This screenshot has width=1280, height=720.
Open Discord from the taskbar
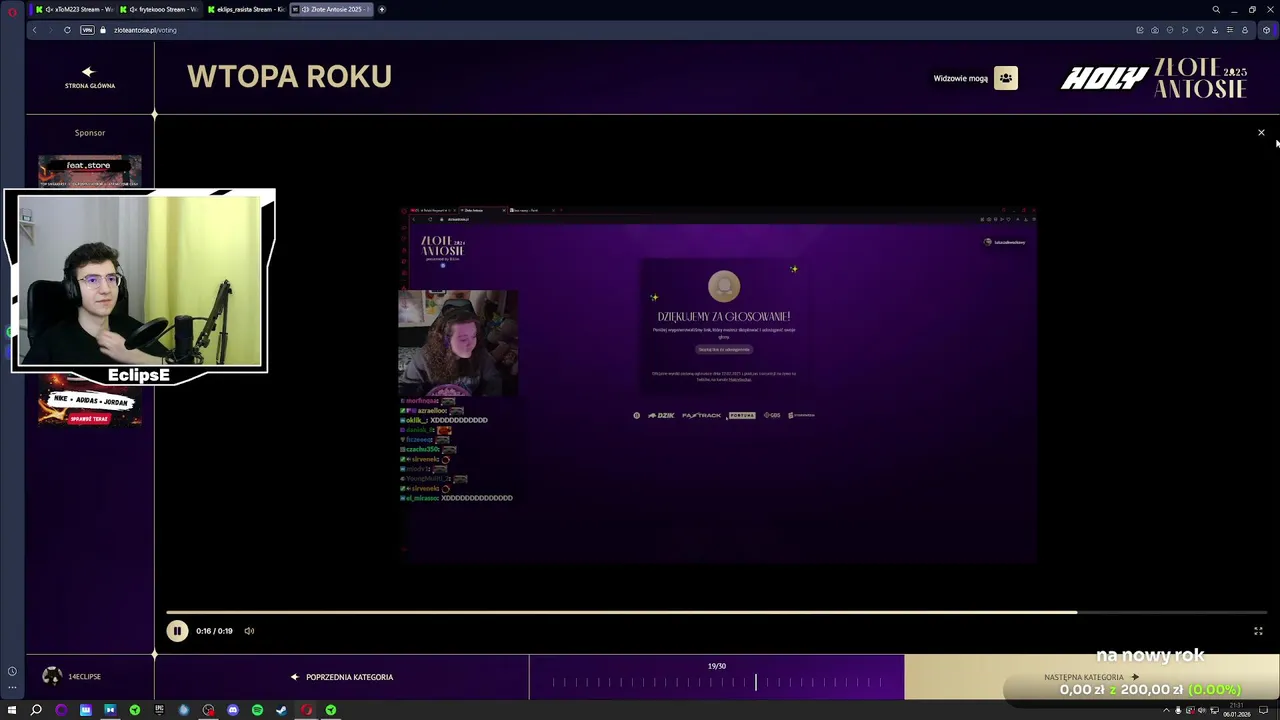[x=233, y=710]
